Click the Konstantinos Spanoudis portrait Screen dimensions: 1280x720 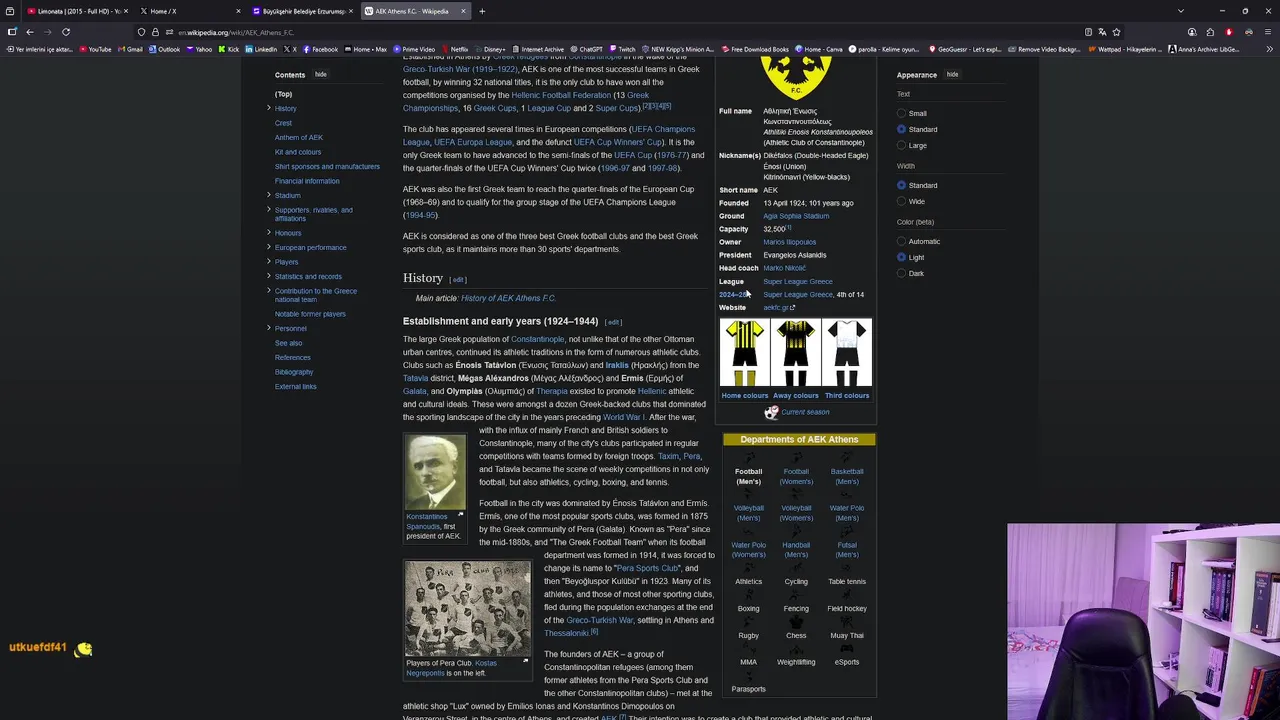pyautogui.click(x=435, y=472)
